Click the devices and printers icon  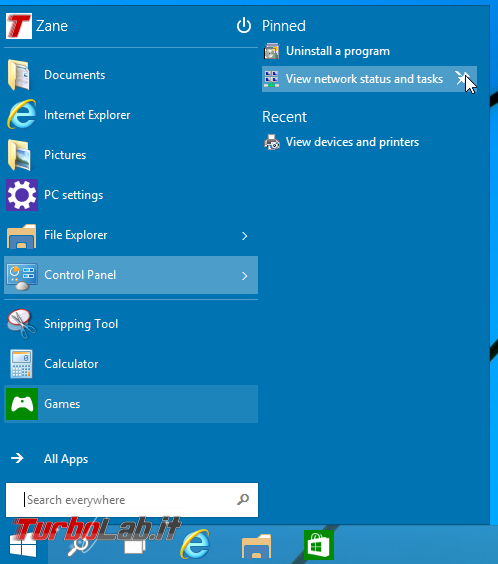click(272, 142)
